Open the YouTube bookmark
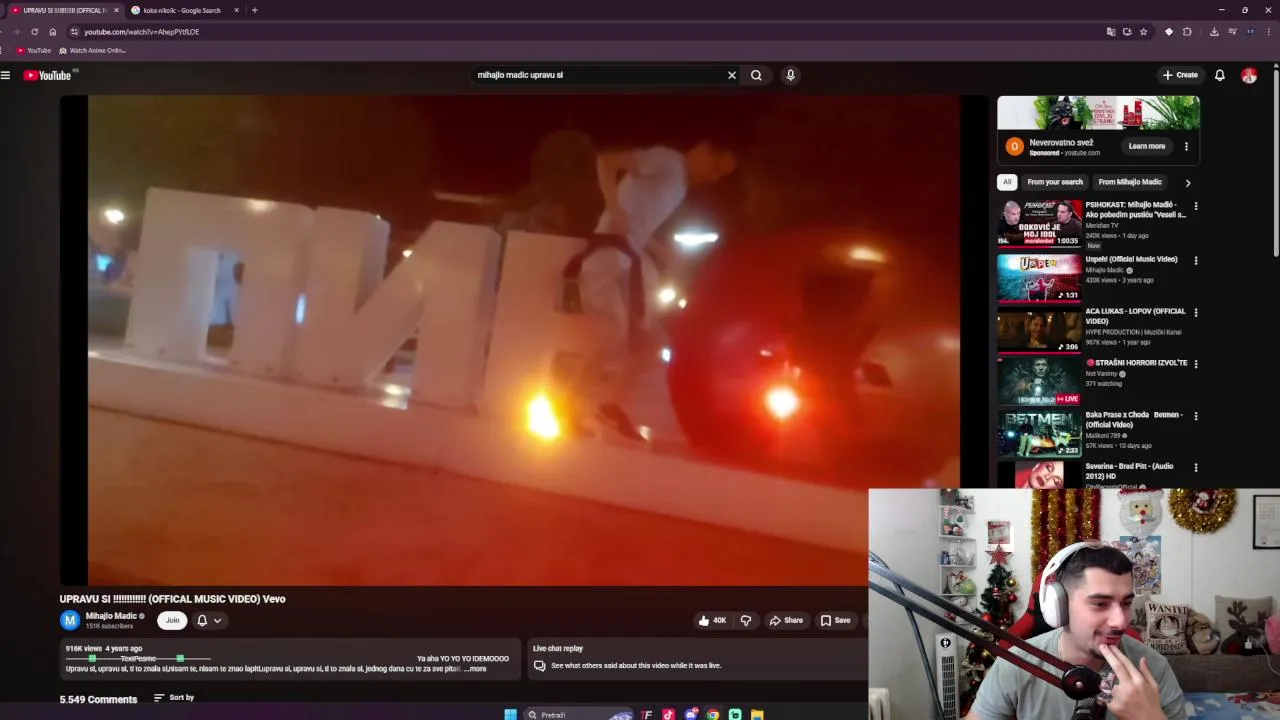The width and height of the screenshot is (1280, 720). [x=34, y=50]
